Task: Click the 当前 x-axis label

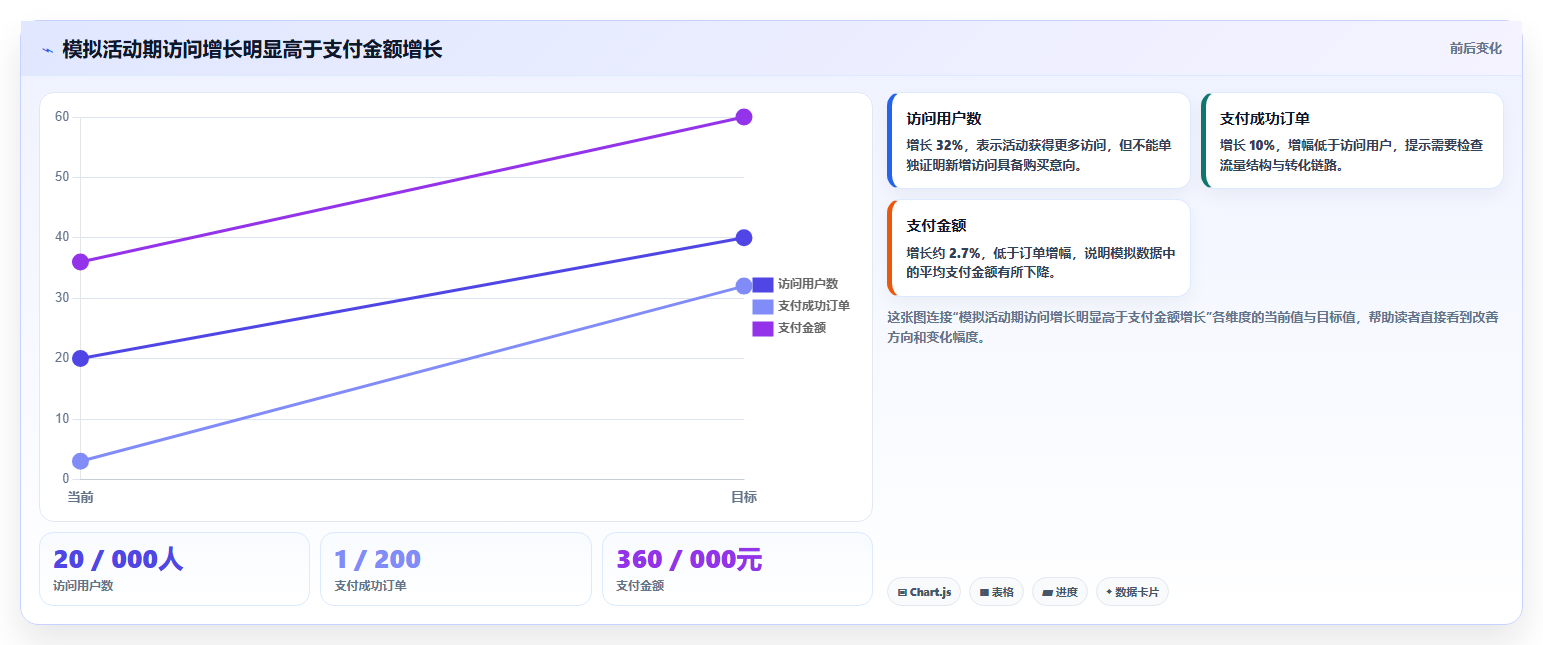Action: pos(80,497)
